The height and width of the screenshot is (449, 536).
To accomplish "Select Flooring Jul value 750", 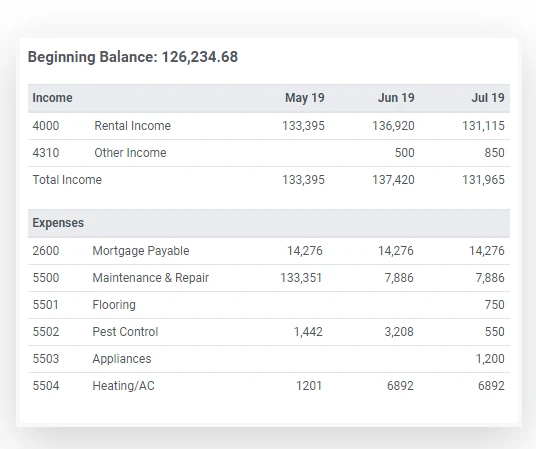I will click(x=494, y=305).
